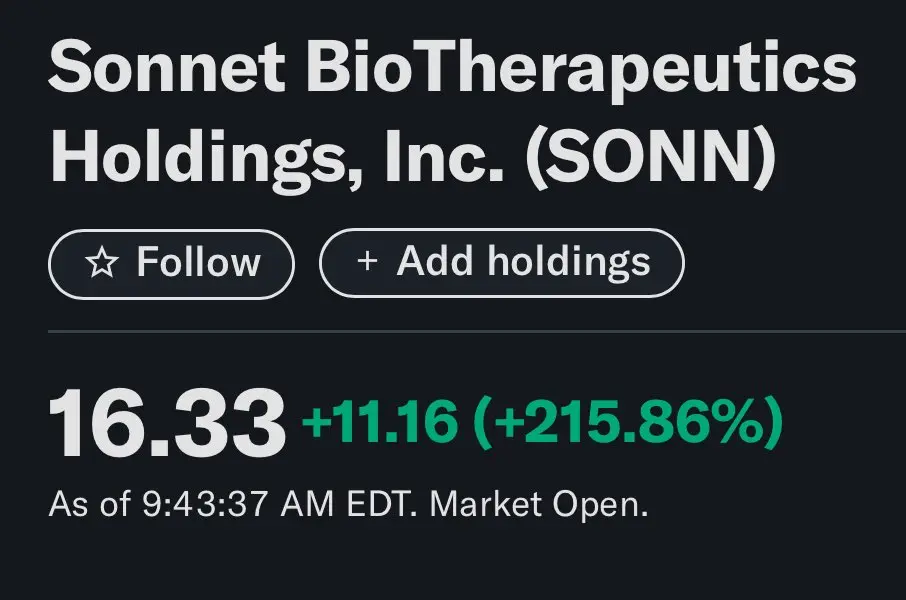Click the Follow label text
The height and width of the screenshot is (600, 906).
[198, 262]
